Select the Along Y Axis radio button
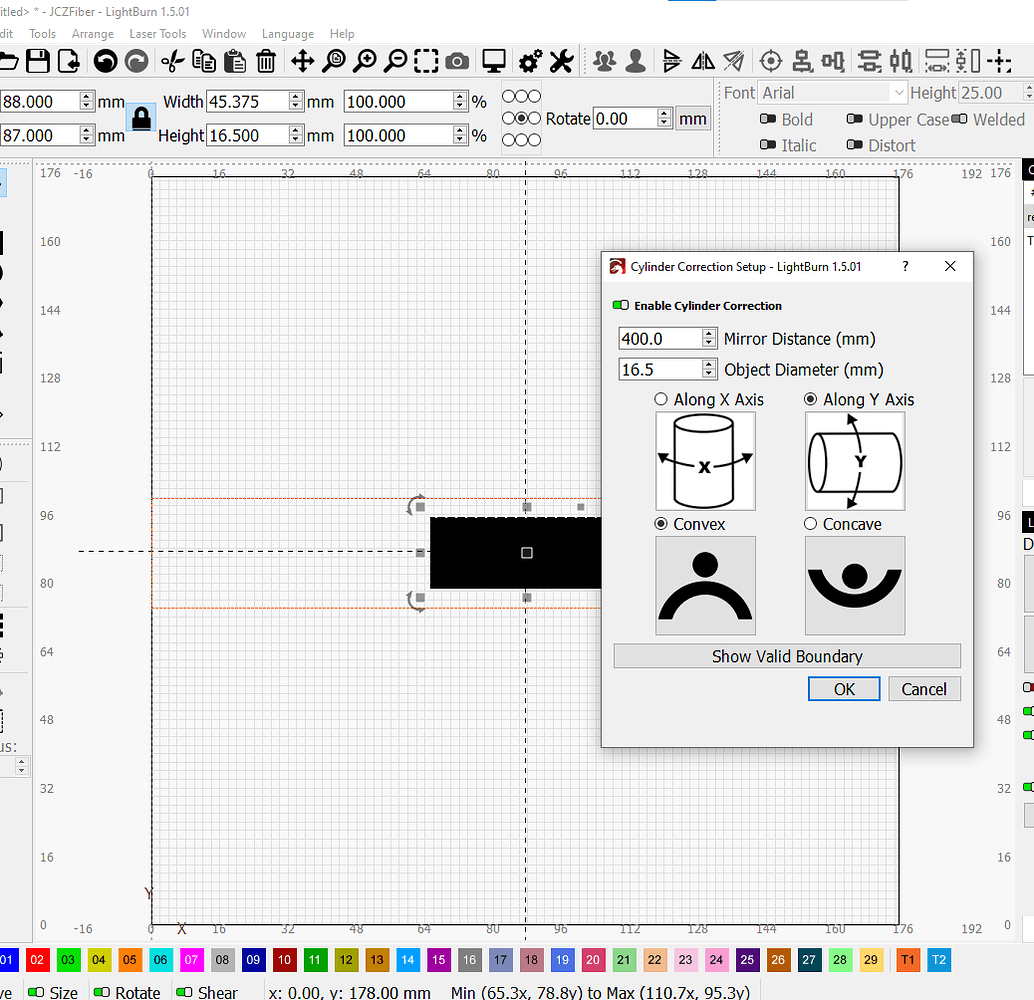The width and height of the screenshot is (1034, 1000). click(x=810, y=399)
